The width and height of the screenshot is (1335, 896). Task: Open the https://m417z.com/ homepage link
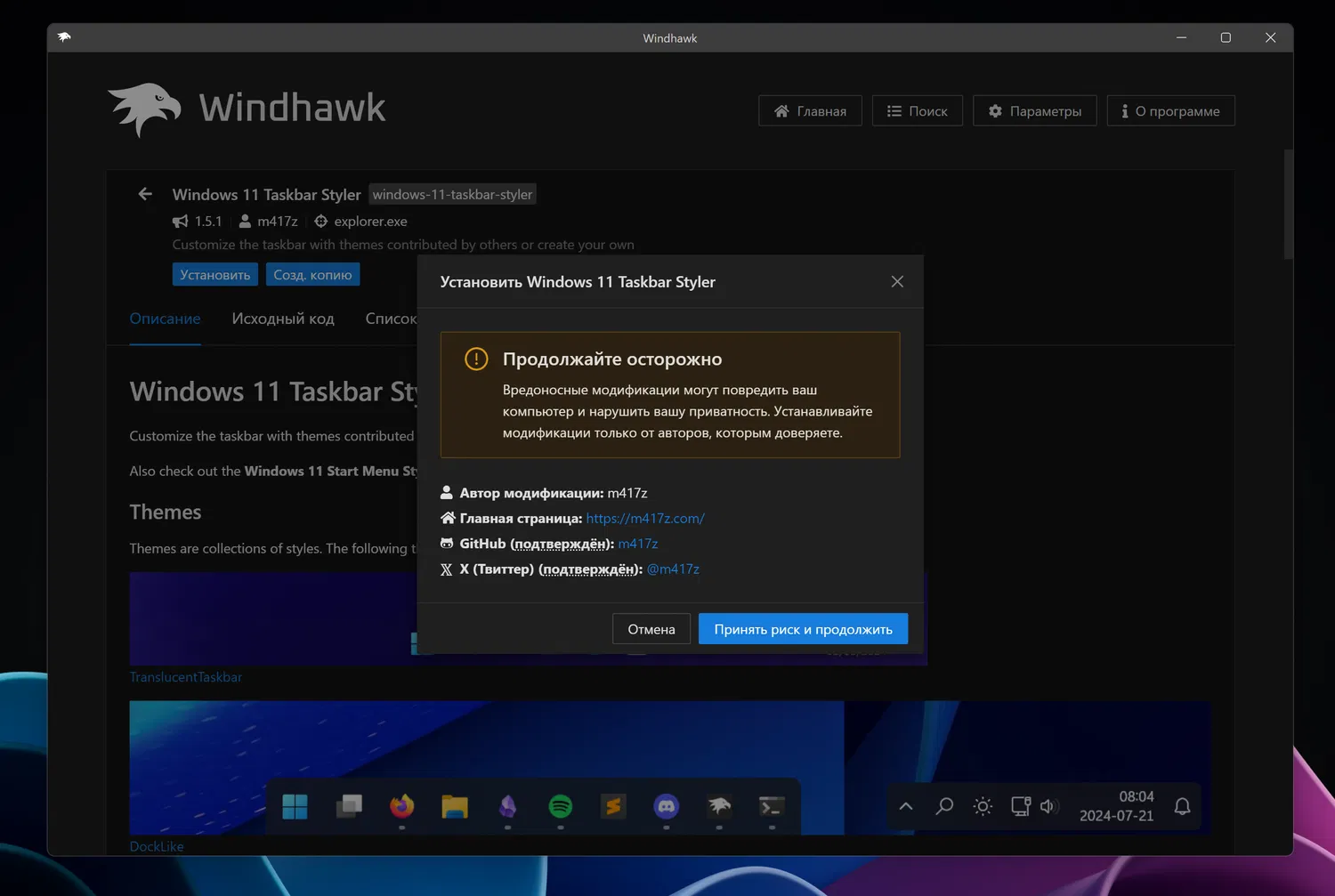[x=645, y=518]
